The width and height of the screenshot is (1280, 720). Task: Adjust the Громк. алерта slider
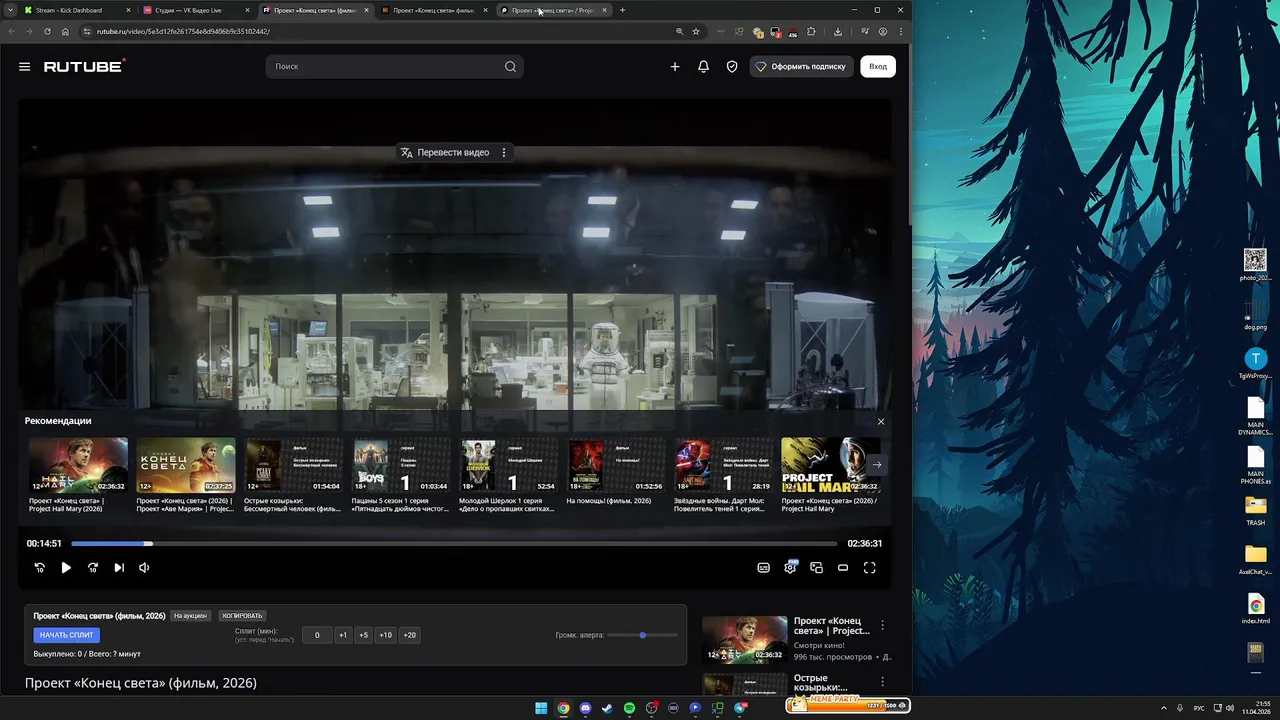642,635
